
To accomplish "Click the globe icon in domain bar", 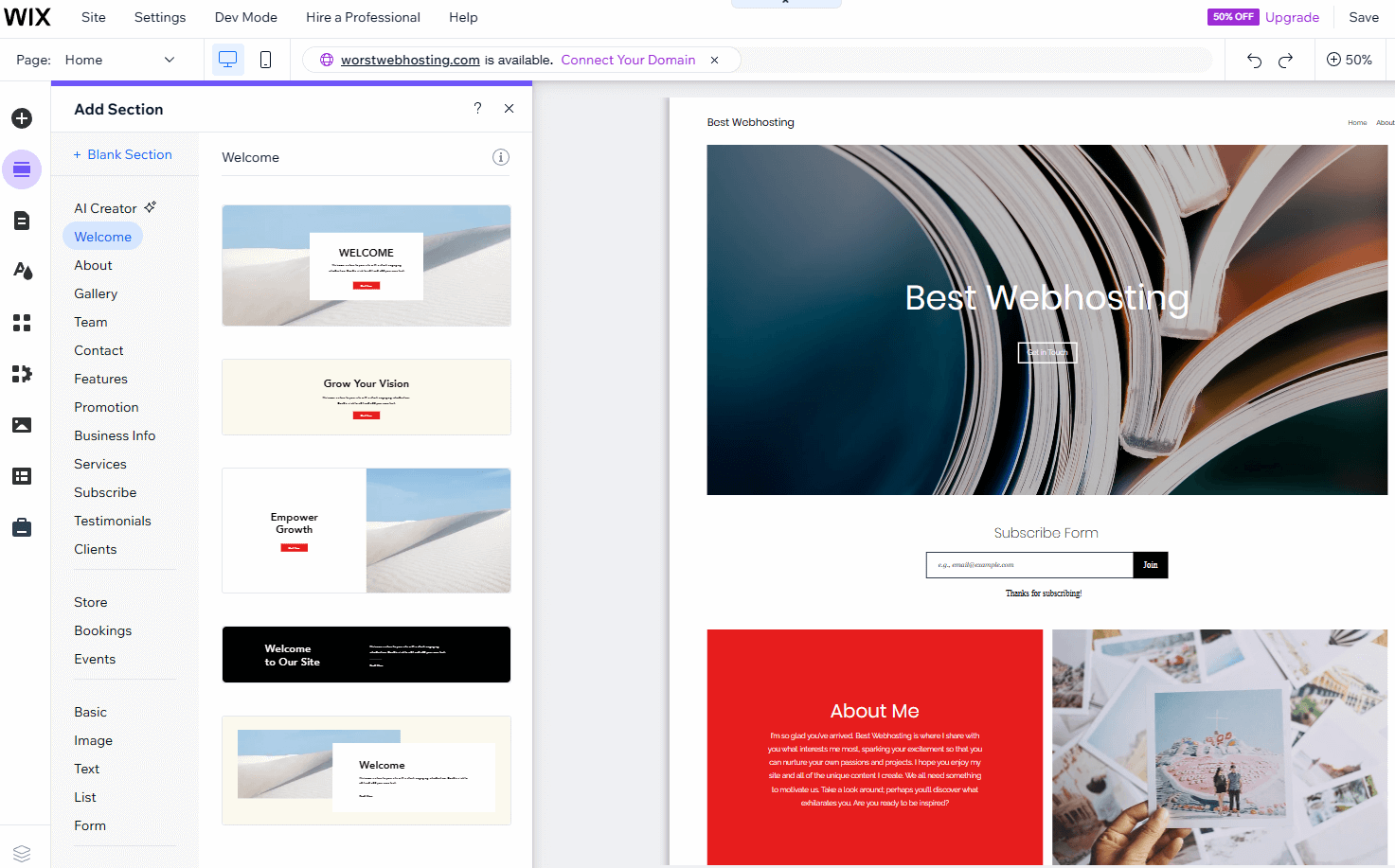I will pyautogui.click(x=327, y=60).
